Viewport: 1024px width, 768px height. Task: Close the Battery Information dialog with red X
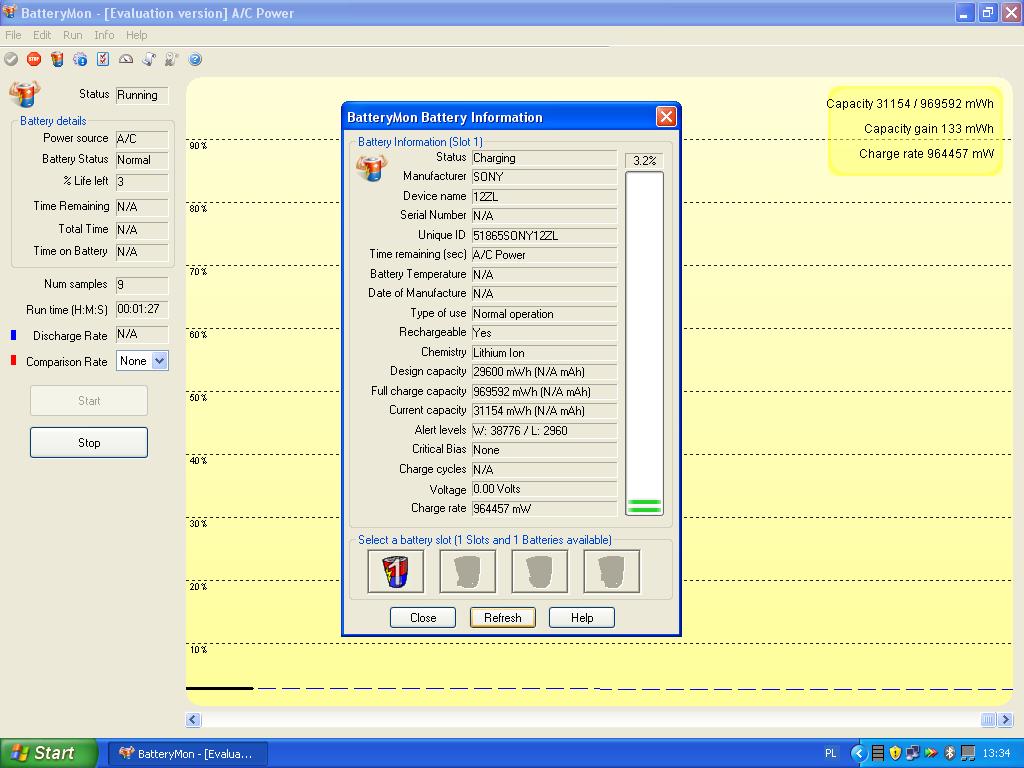(666, 117)
